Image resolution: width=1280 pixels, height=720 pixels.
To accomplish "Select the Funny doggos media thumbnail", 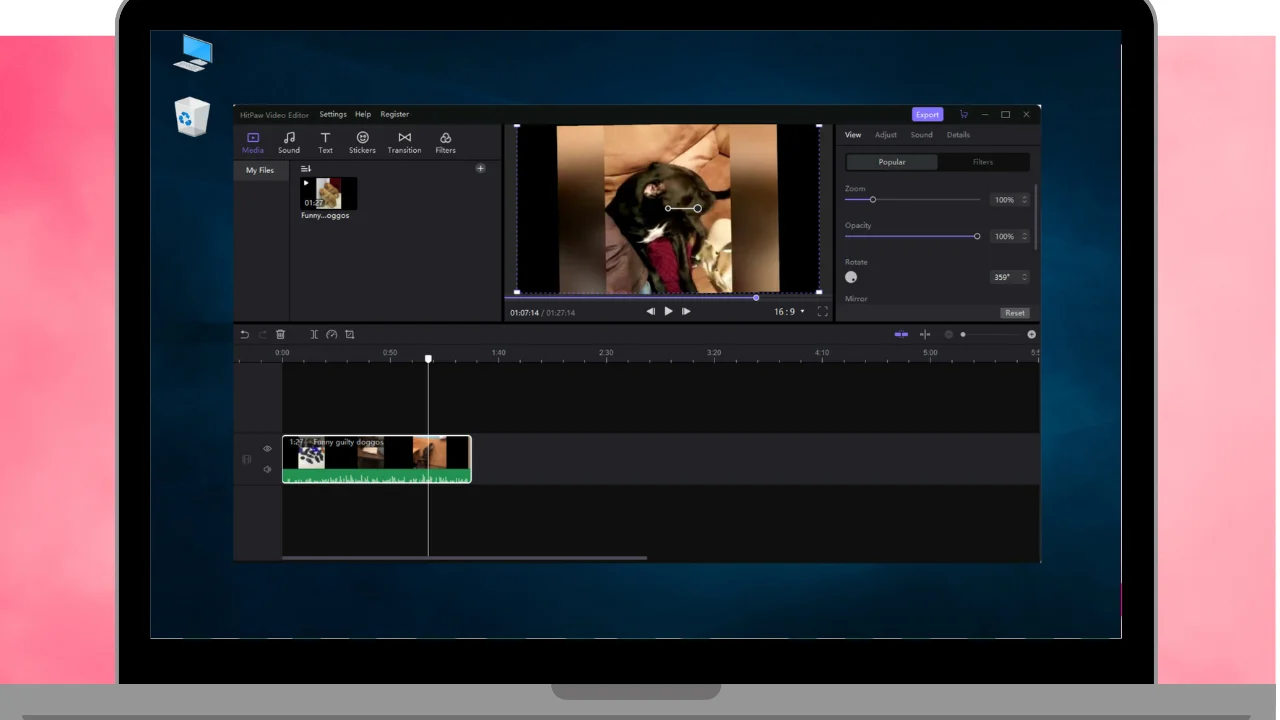I will (x=329, y=193).
